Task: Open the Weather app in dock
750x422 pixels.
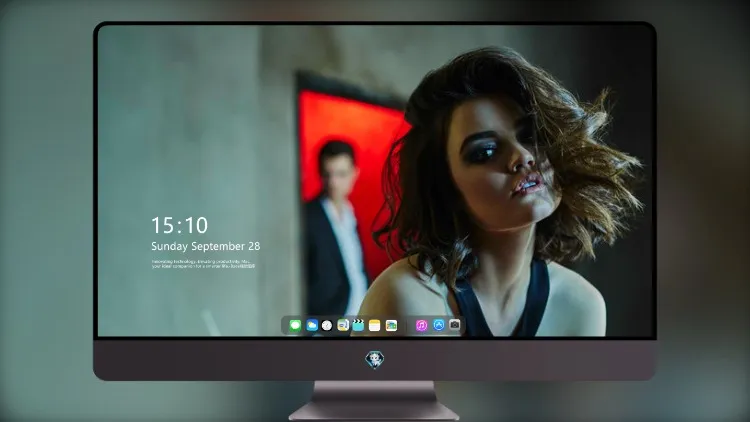Action: [312, 325]
